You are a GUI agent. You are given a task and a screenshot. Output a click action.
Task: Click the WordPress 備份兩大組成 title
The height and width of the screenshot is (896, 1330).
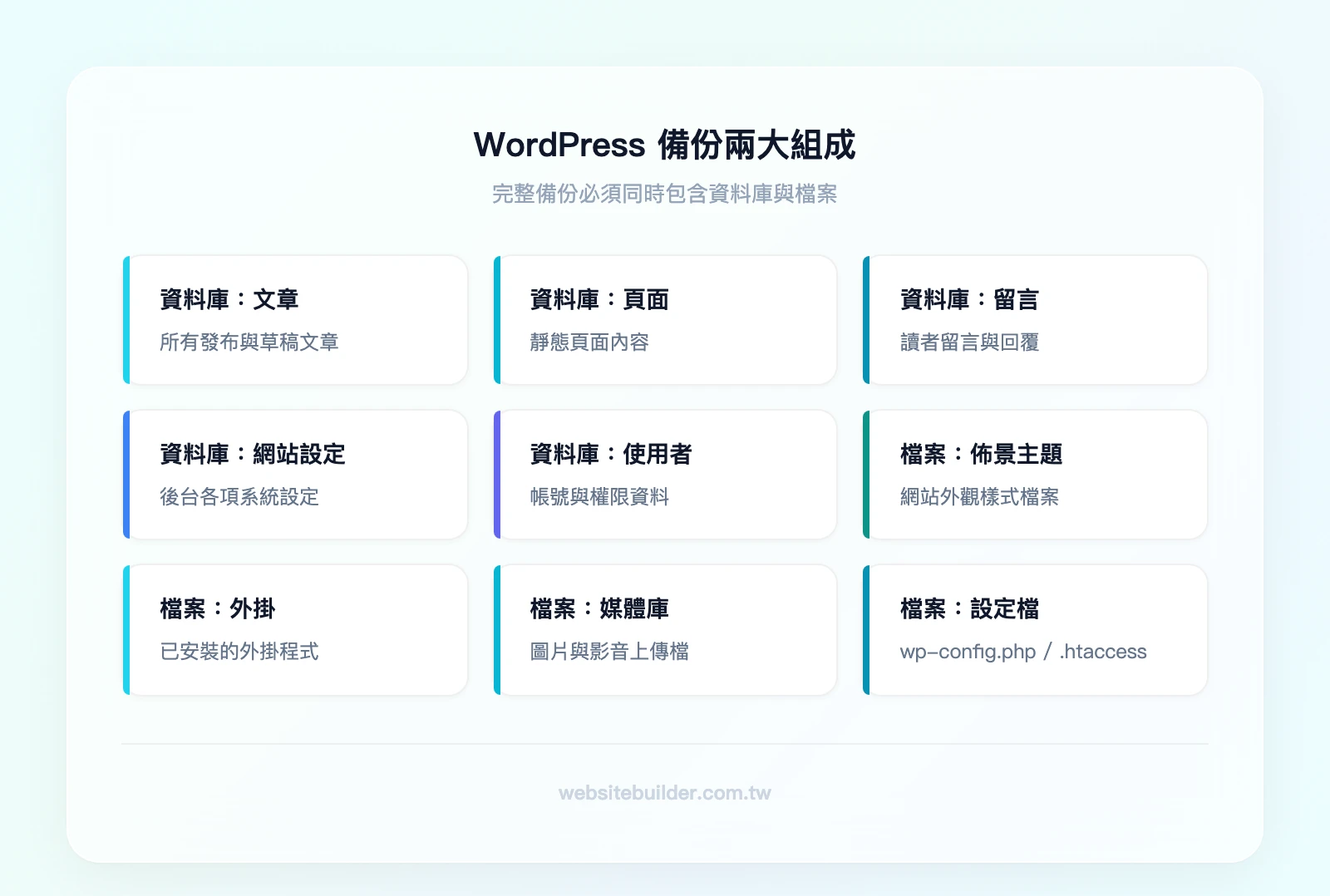click(x=665, y=145)
